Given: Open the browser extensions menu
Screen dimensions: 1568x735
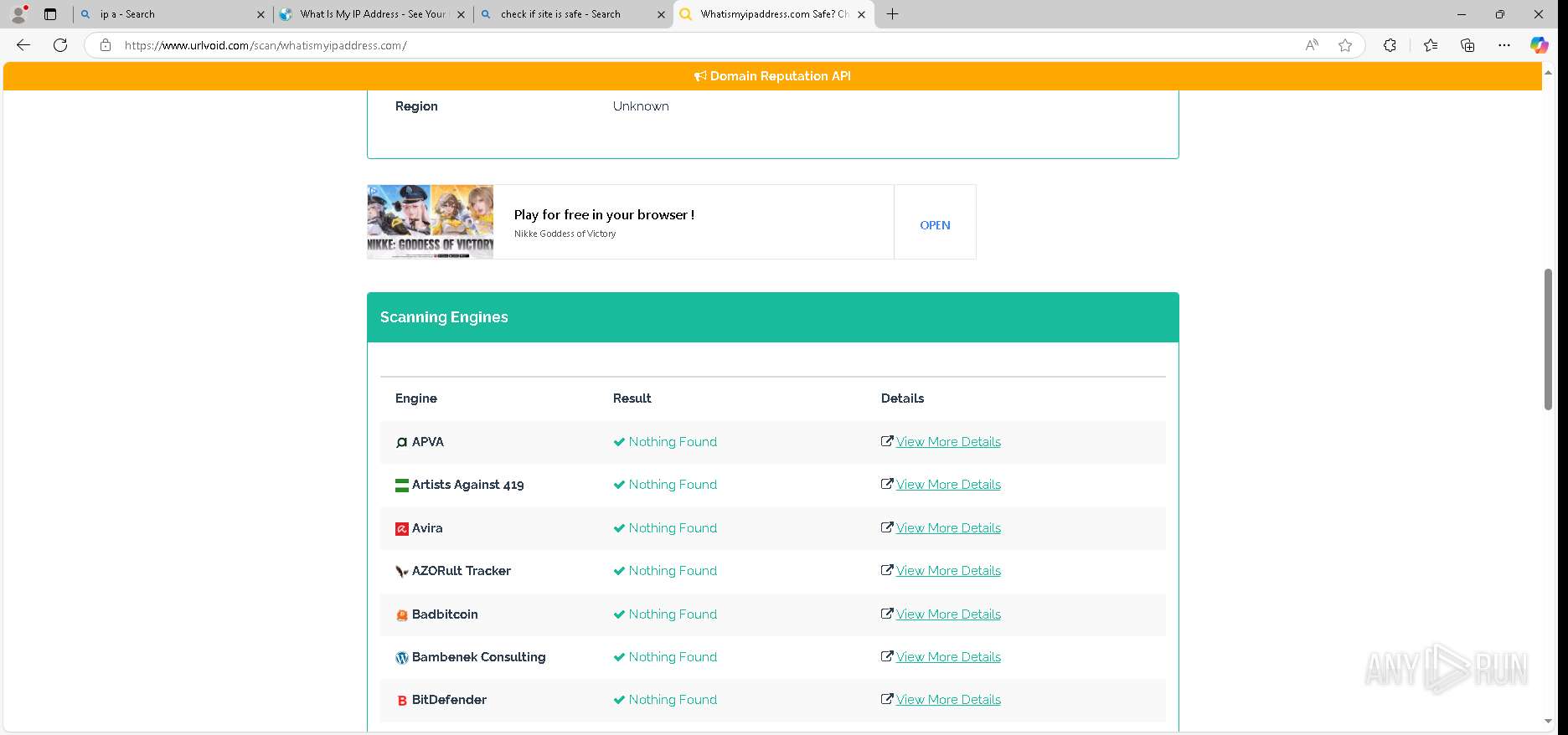Looking at the screenshot, I should (1390, 45).
